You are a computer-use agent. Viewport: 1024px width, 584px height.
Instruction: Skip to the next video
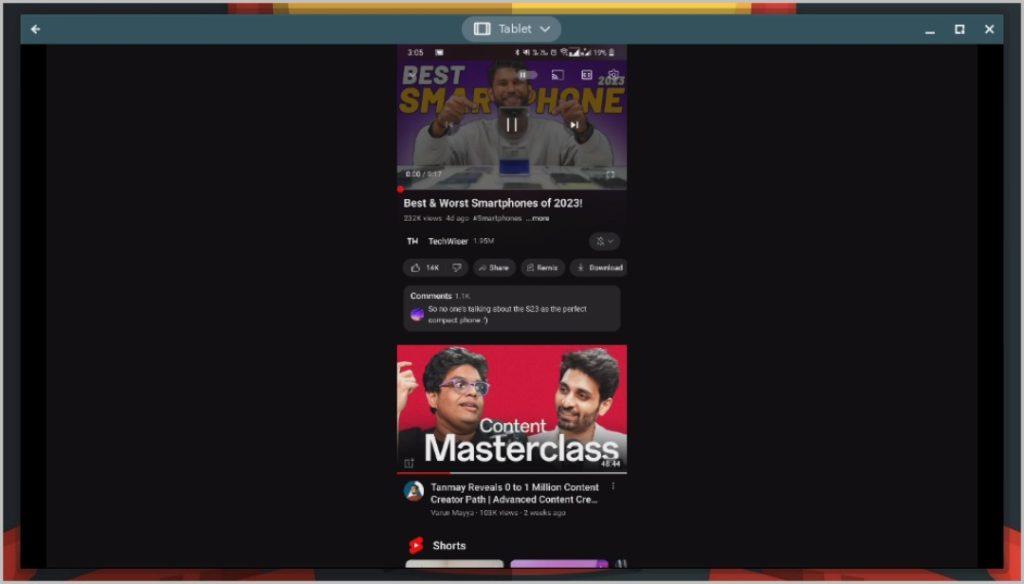click(574, 125)
